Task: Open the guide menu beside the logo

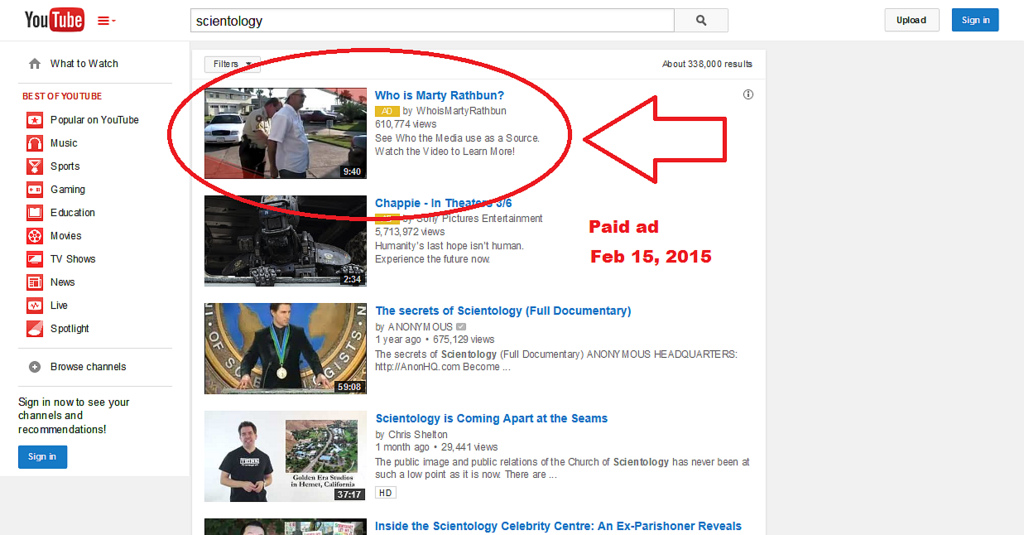Action: 106,21
